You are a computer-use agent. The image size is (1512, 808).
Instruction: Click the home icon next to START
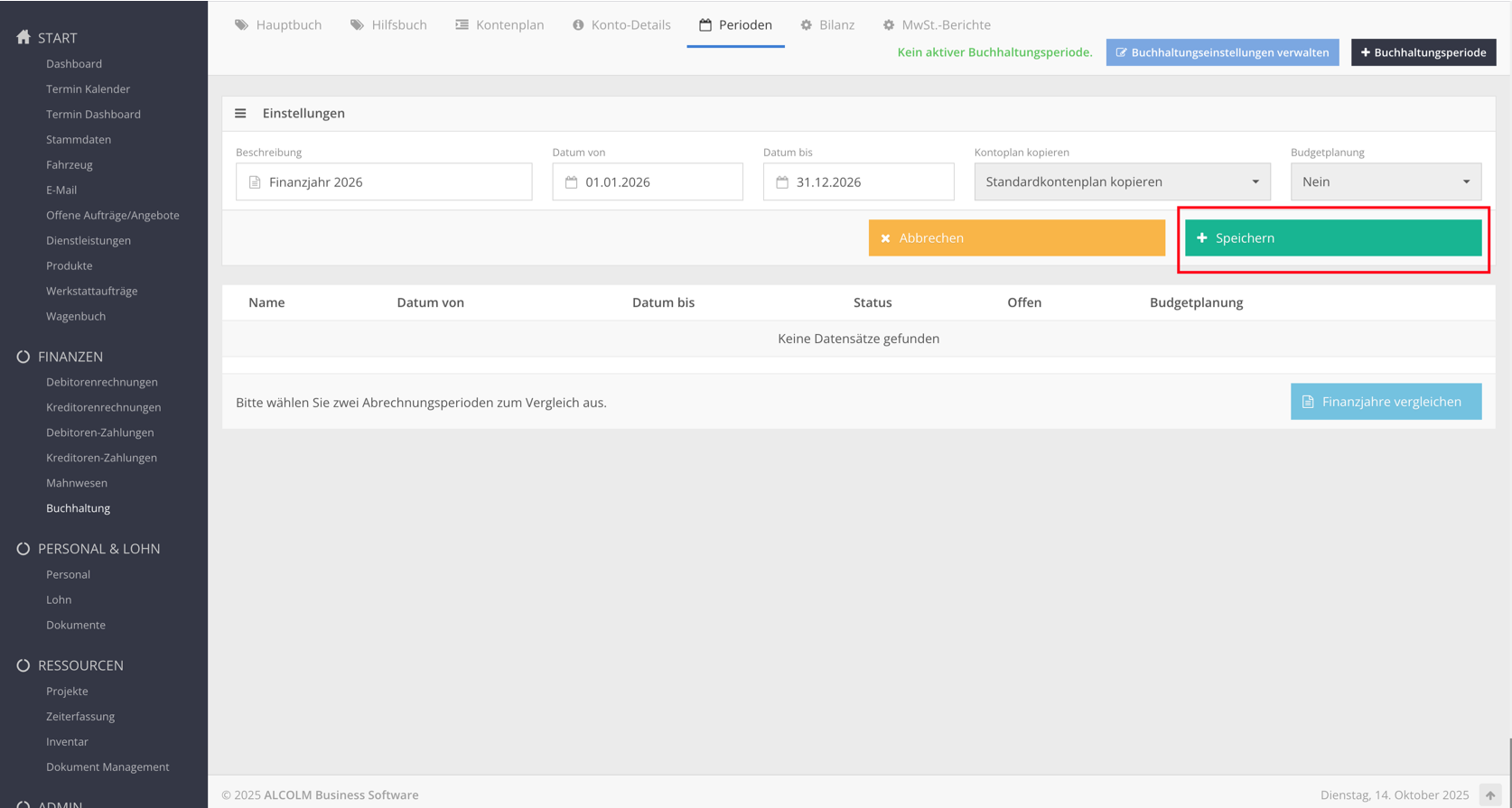point(23,37)
